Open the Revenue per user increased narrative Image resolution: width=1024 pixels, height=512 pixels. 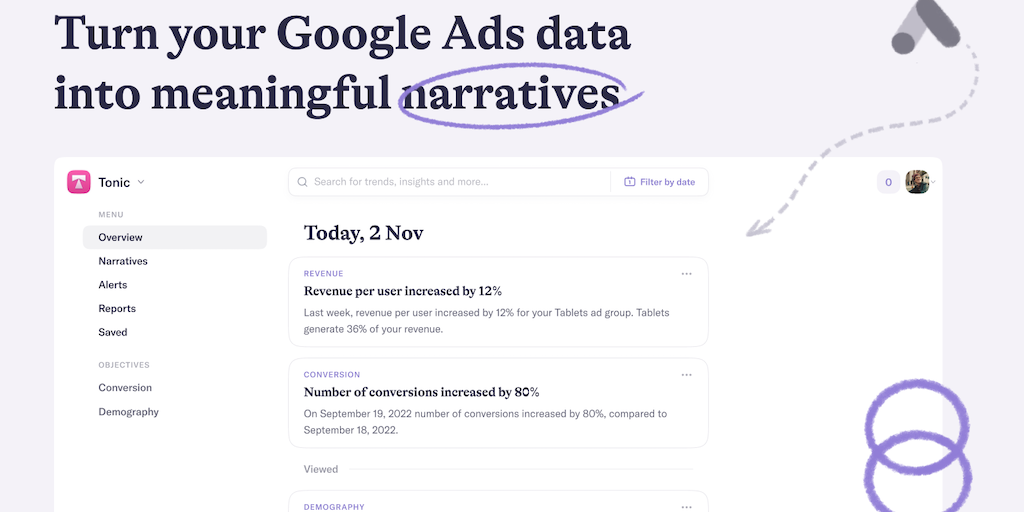[x=402, y=291]
